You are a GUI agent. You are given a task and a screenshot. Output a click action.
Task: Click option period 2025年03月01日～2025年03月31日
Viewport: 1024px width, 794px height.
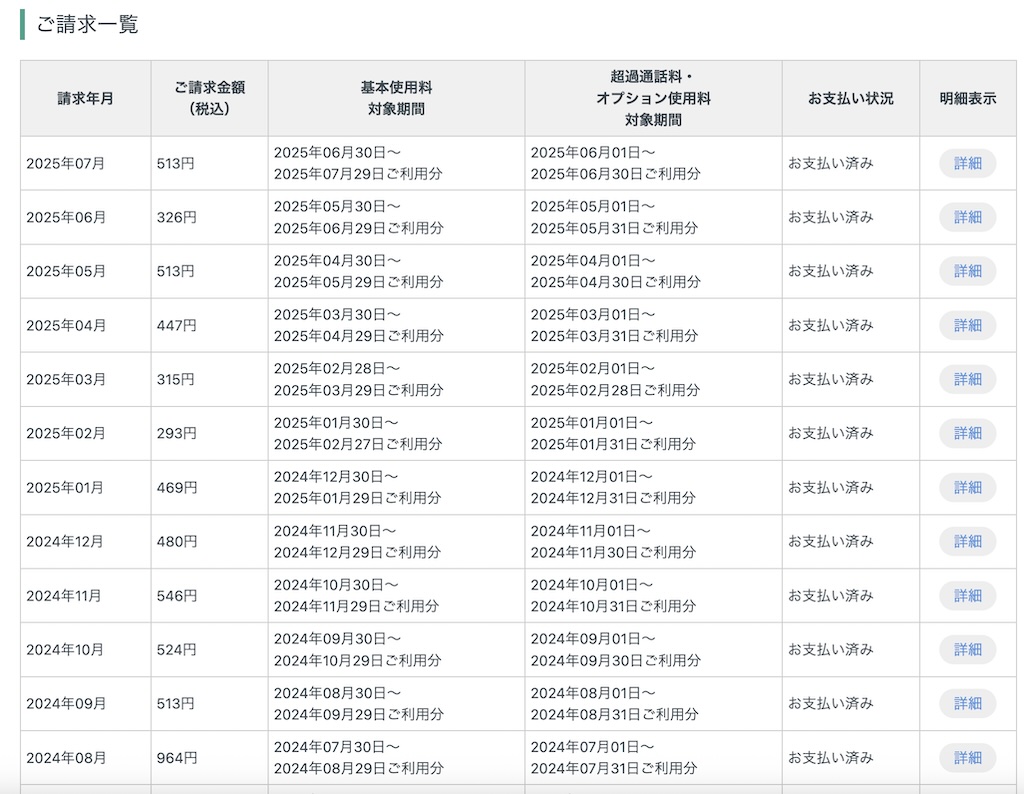click(x=614, y=325)
